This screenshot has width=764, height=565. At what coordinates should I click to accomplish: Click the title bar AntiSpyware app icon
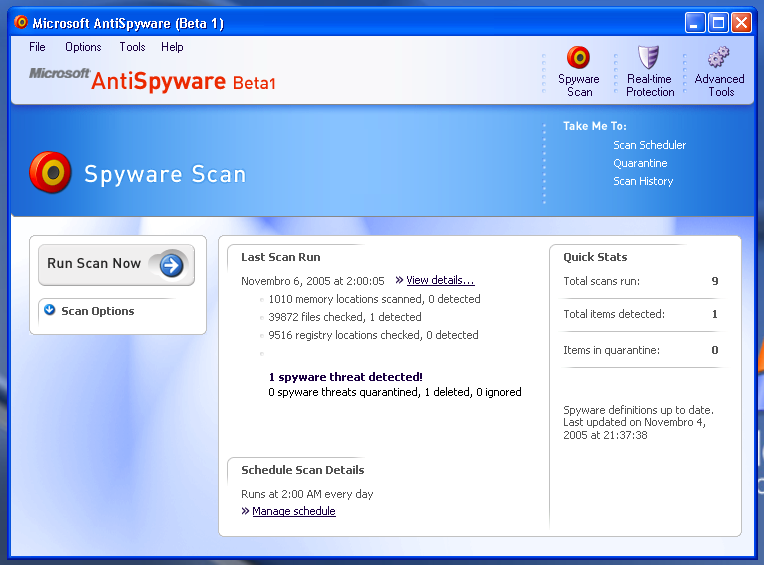tap(21, 22)
